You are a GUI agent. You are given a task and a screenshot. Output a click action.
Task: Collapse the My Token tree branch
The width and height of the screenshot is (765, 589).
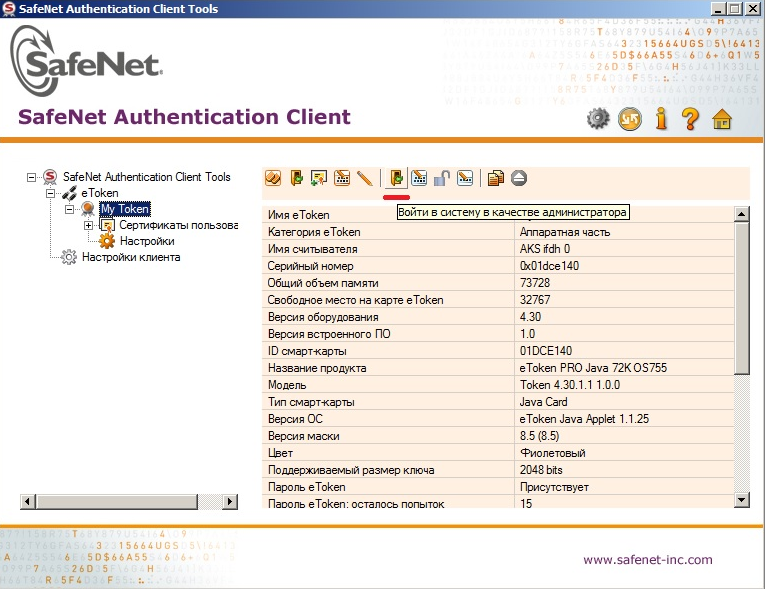[x=70, y=209]
